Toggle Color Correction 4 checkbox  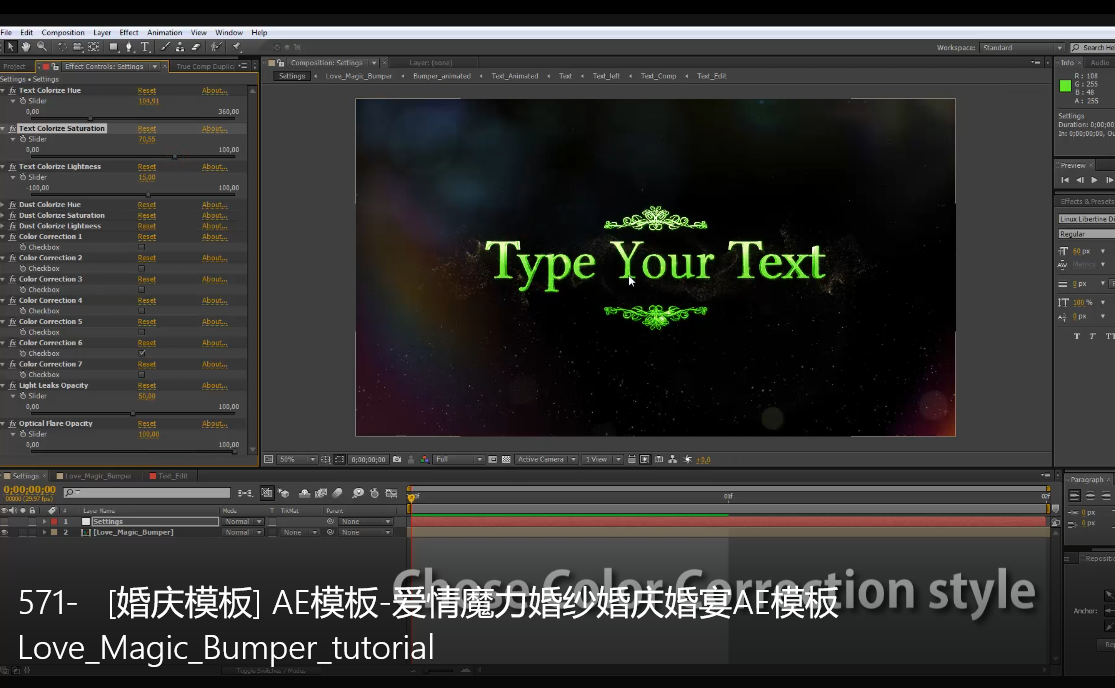(142, 311)
